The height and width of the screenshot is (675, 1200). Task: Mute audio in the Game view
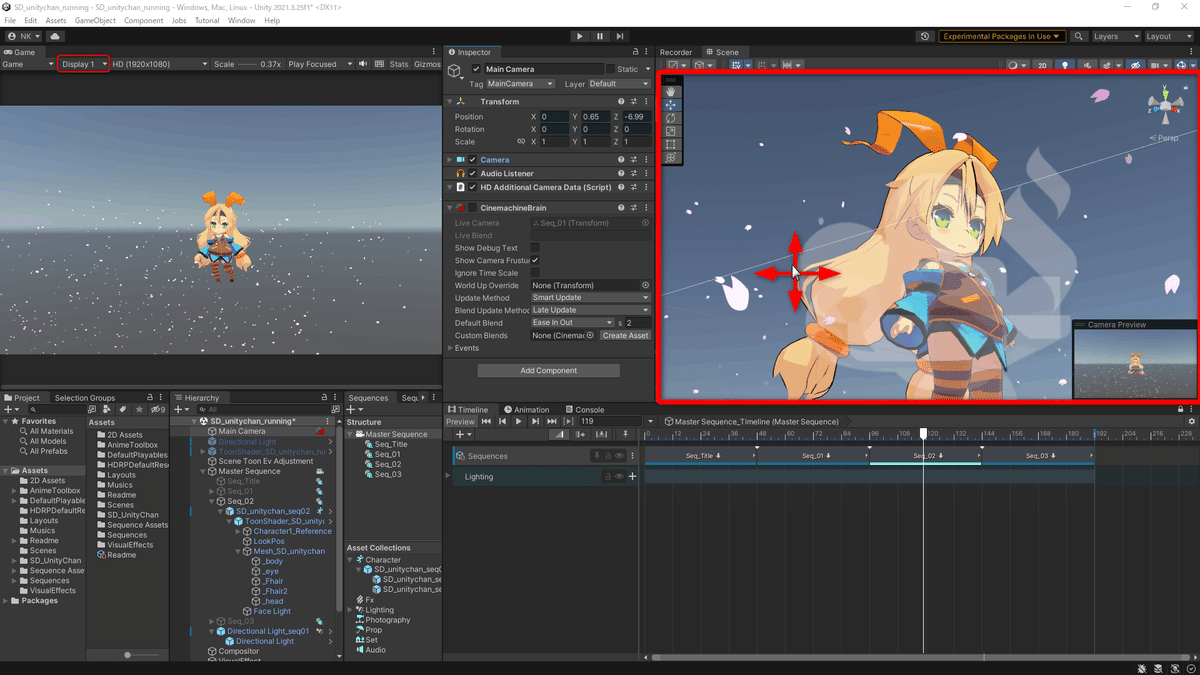[x=363, y=64]
